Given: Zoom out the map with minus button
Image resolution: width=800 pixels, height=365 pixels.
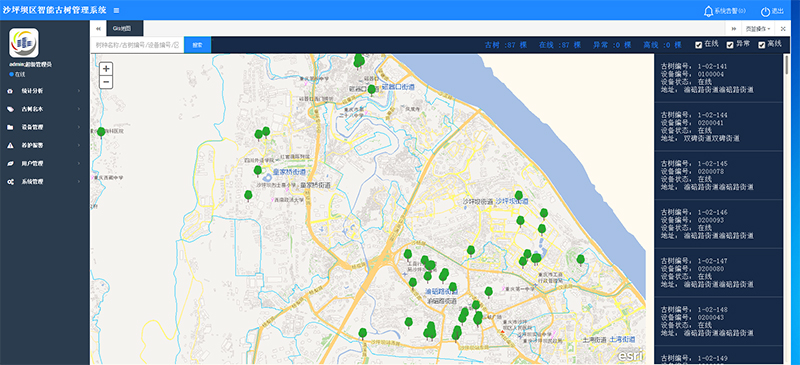Looking at the screenshot, I should (106, 82).
